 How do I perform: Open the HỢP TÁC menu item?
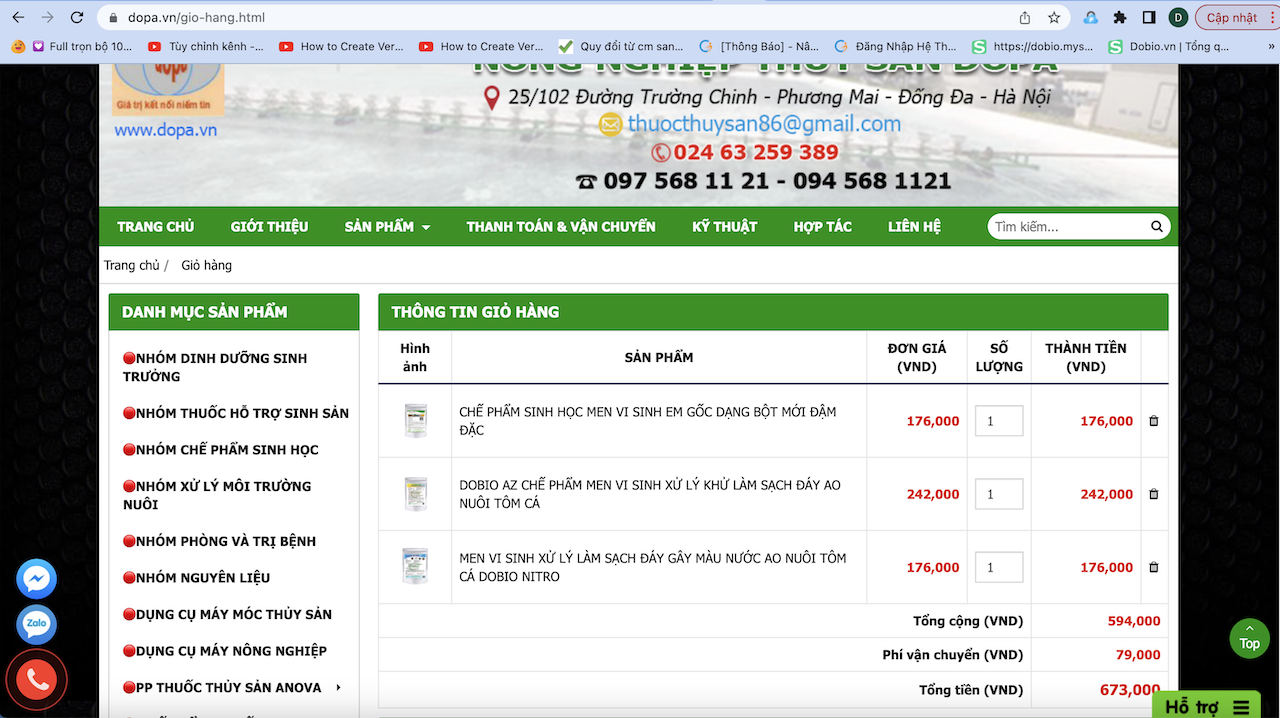click(x=822, y=227)
